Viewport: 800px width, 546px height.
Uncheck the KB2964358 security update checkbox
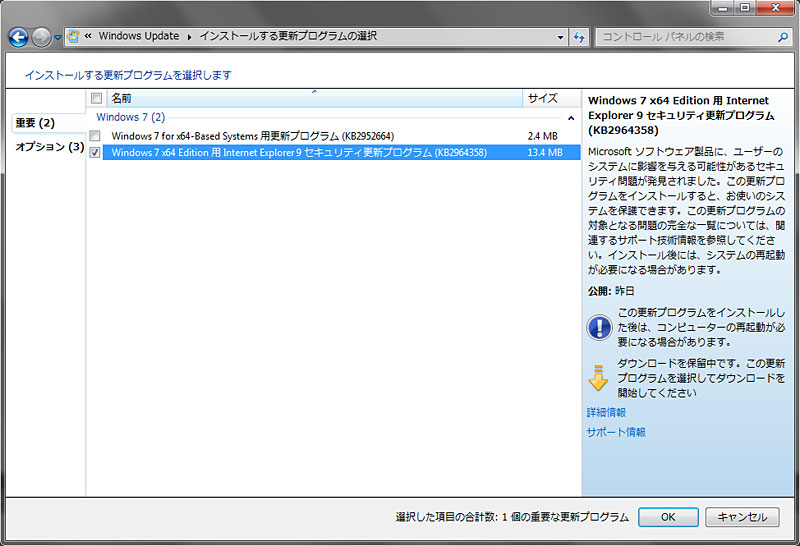coord(95,153)
